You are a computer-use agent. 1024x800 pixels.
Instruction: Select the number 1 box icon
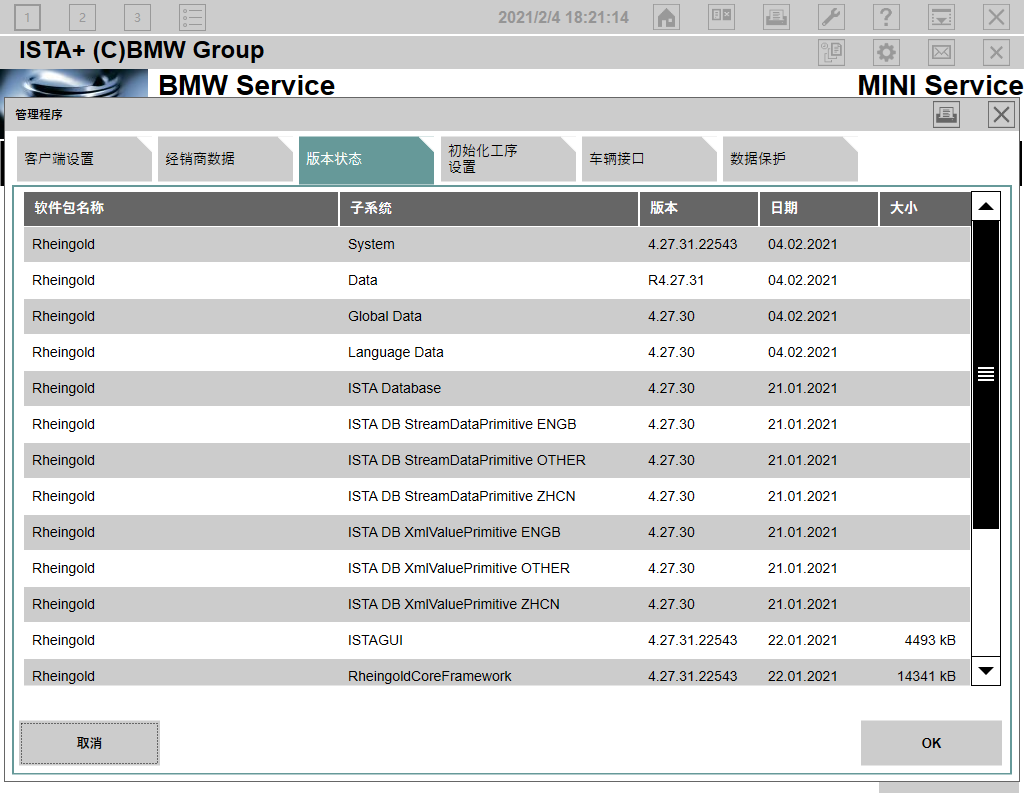tap(27, 17)
